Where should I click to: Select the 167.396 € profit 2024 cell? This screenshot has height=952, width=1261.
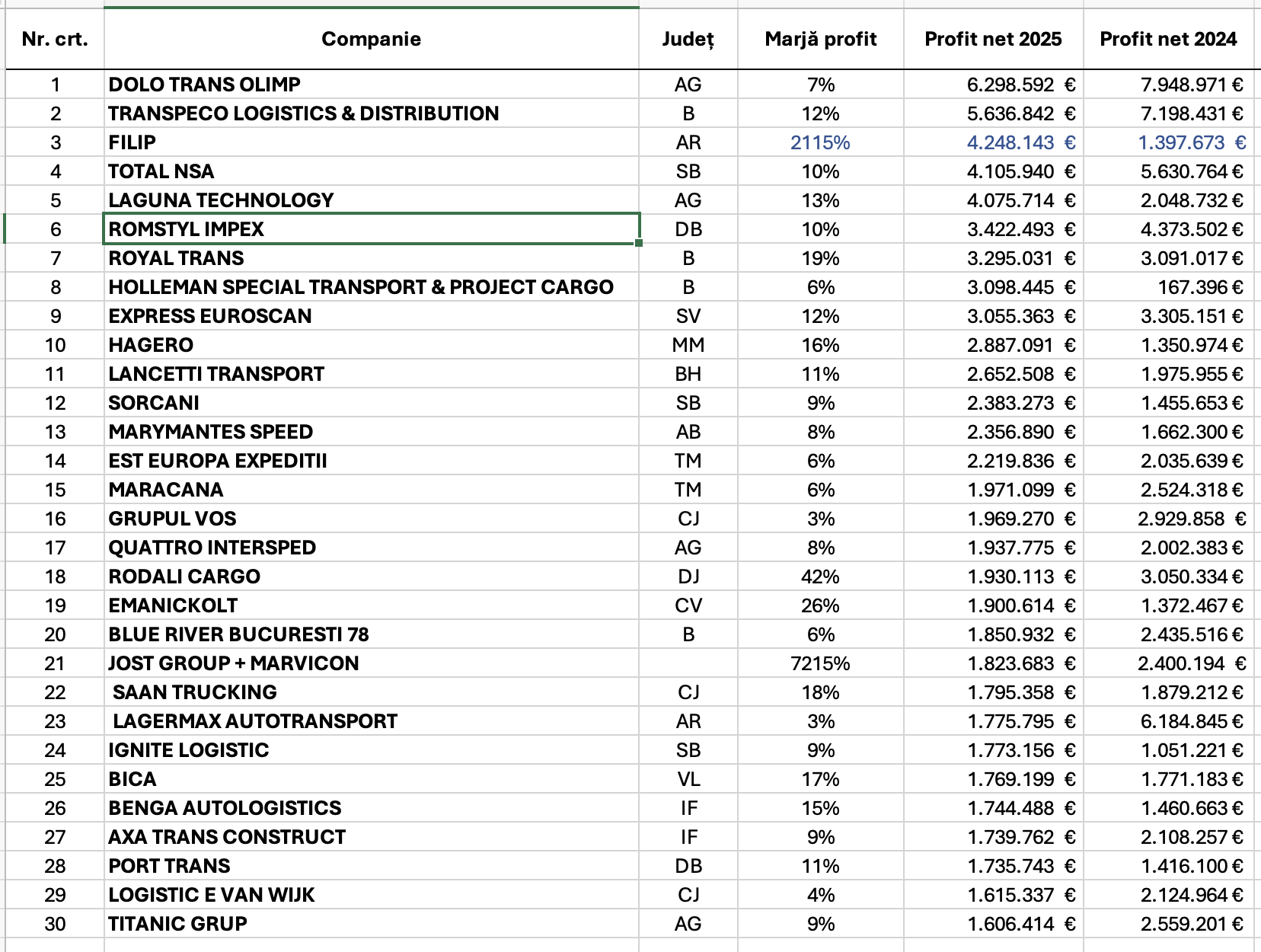1169,287
